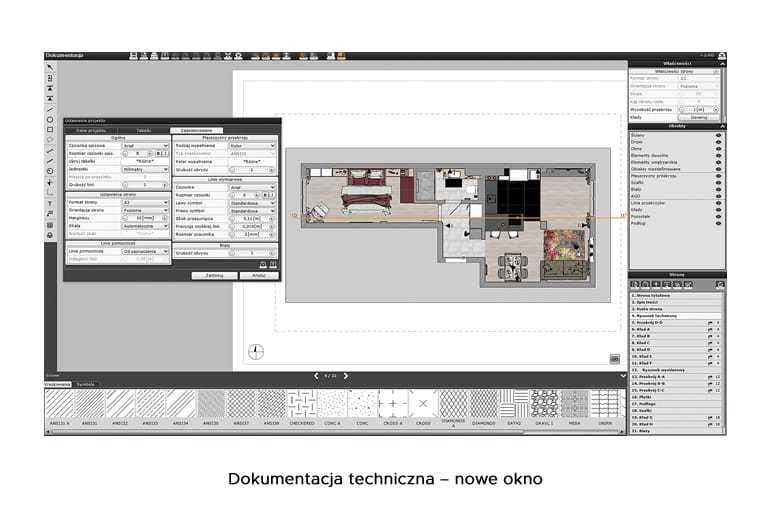This screenshot has height=511, width=770.
Task: Select the table insertion tool in left toolbar
Action: pos(50,225)
